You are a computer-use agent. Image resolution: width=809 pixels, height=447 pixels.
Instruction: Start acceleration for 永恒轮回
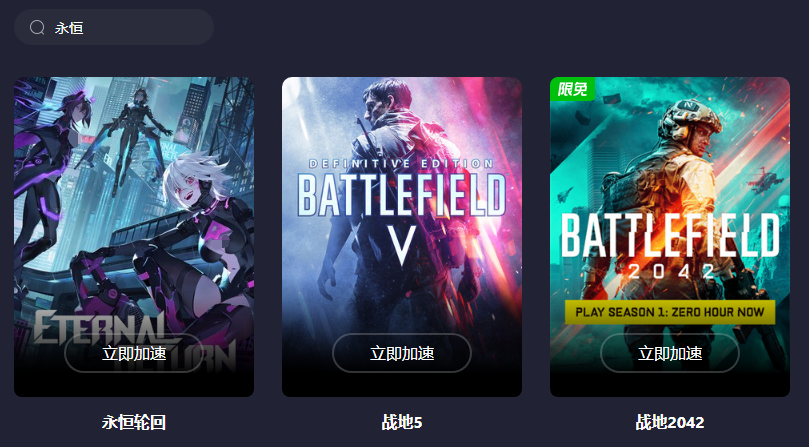point(134,353)
